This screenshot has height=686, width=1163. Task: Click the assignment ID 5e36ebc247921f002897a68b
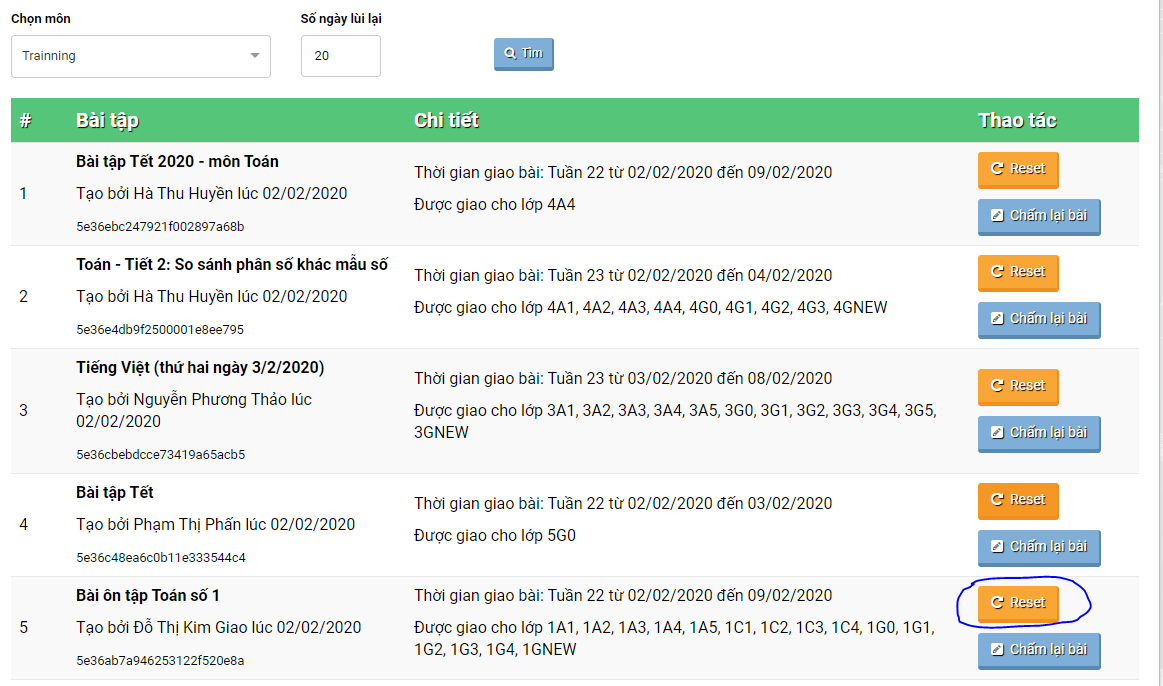coord(160,227)
